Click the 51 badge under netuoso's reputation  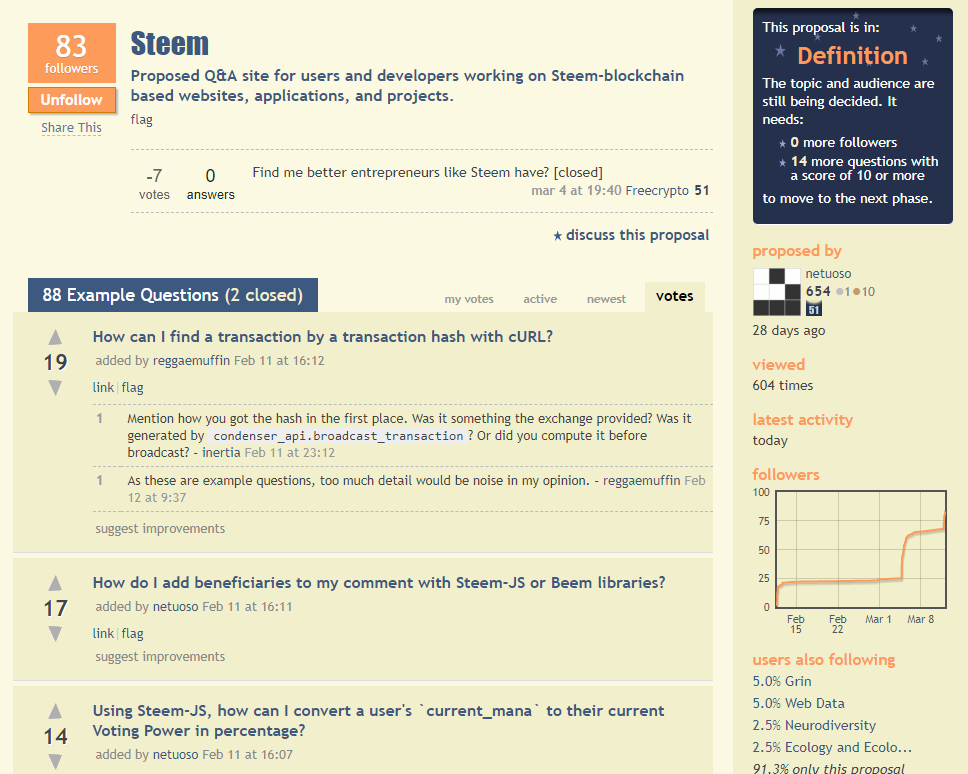[814, 309]
